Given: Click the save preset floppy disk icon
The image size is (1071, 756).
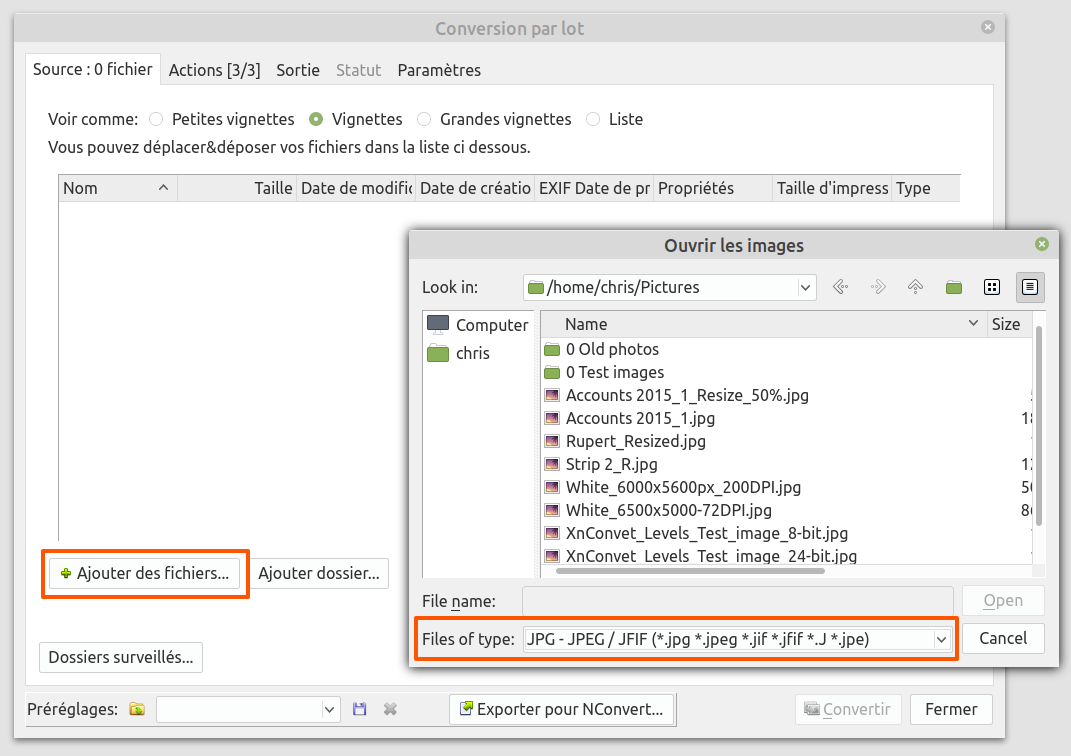Looking at the screenshot, I should point(360,709).
